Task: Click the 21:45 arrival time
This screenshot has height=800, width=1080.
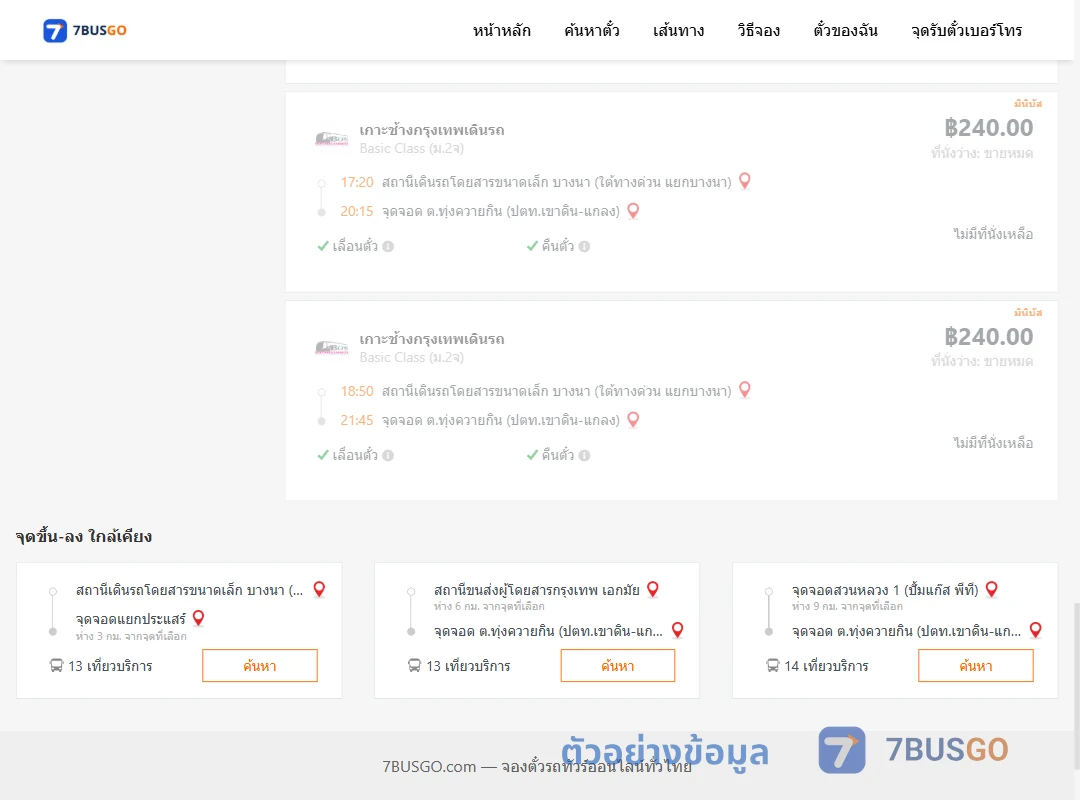Action: [x=357, y=420]
